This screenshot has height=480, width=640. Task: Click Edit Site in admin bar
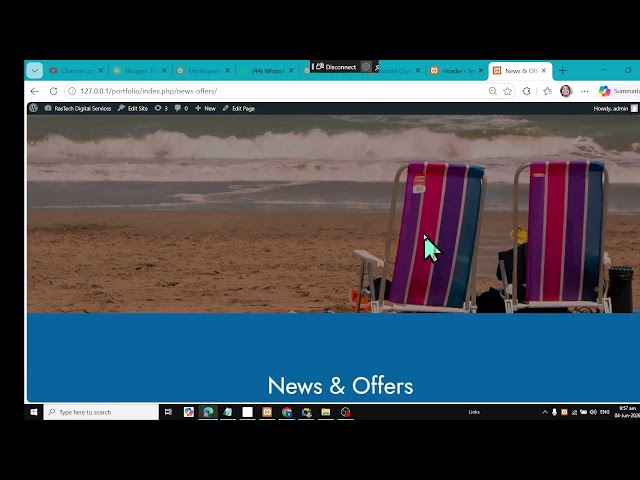(x=133, y=108)
